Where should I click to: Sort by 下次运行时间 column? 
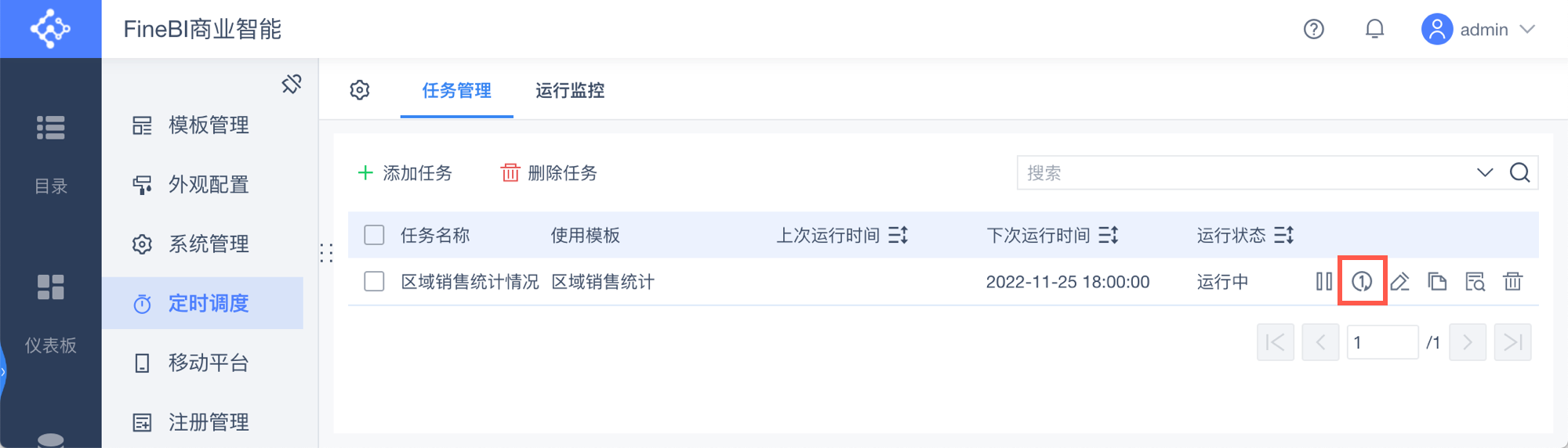(x=1108, y=235)
